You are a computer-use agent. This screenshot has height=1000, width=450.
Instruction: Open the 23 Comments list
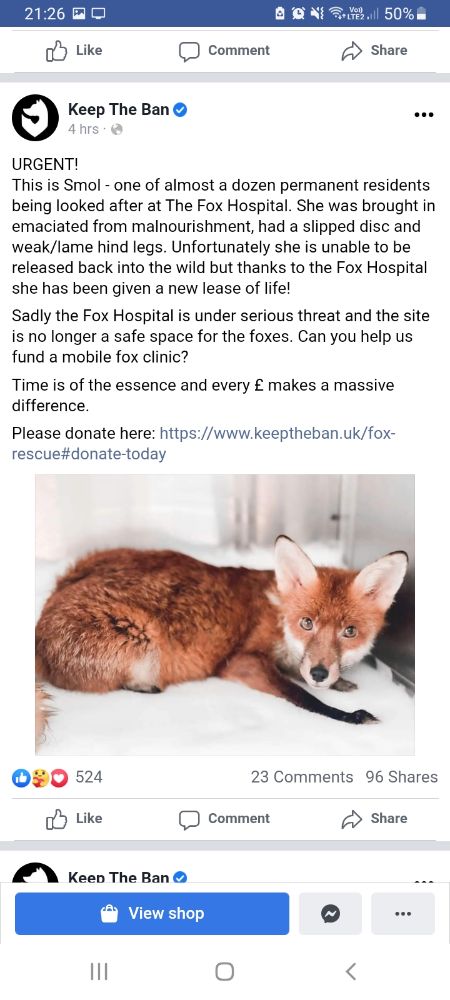(301, 777)
